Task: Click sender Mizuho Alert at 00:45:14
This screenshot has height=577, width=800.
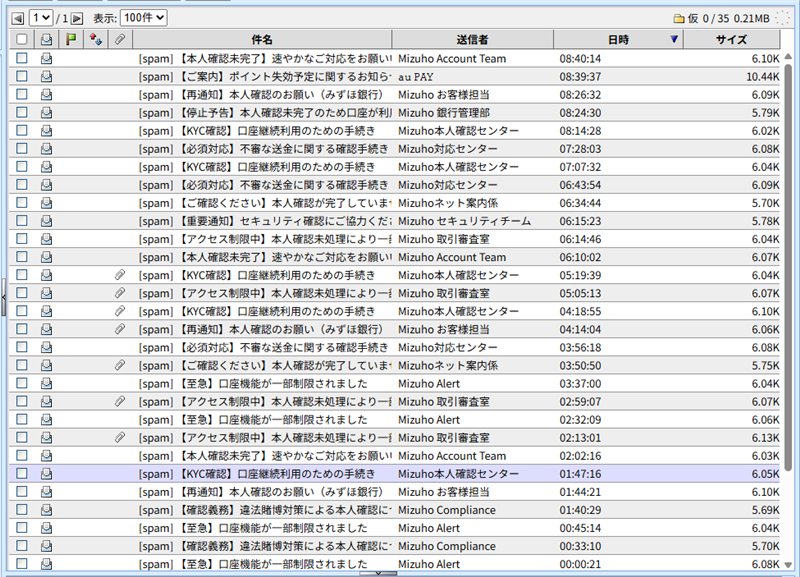Action: (x=429, y=528)
